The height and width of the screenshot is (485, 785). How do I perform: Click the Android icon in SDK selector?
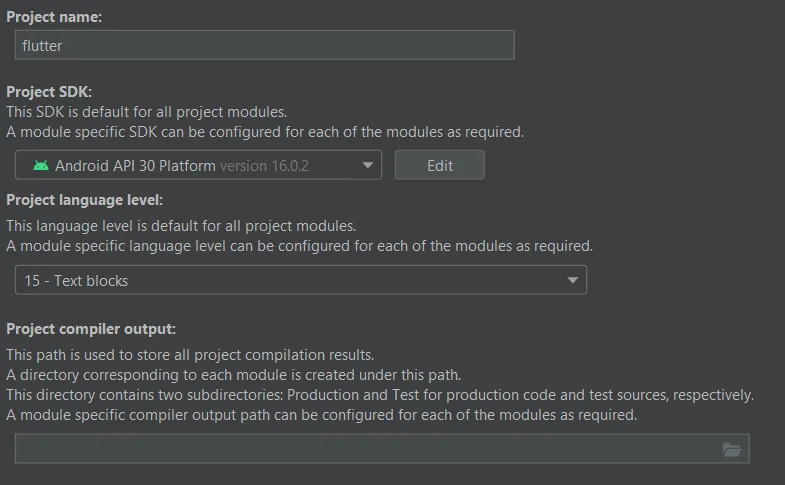pyautogui.click(x=40, y=166)
